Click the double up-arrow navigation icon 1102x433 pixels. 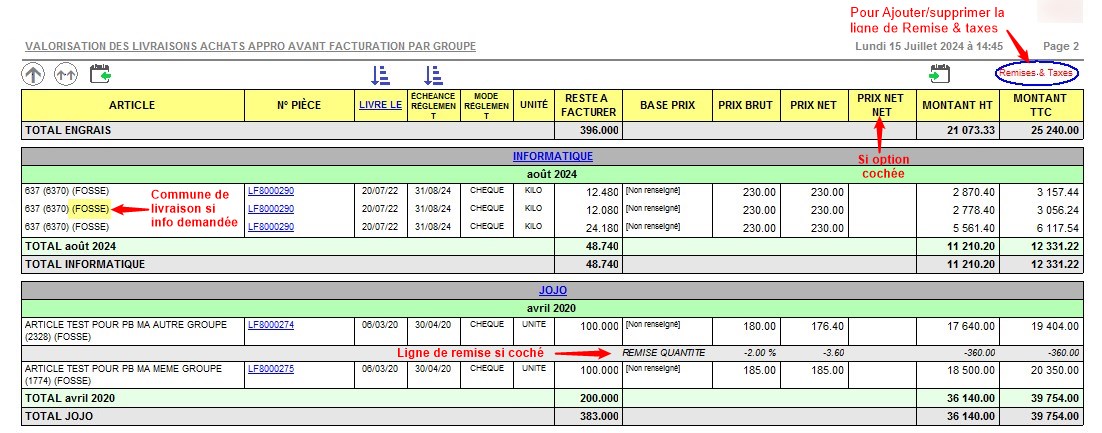[66, 74]
